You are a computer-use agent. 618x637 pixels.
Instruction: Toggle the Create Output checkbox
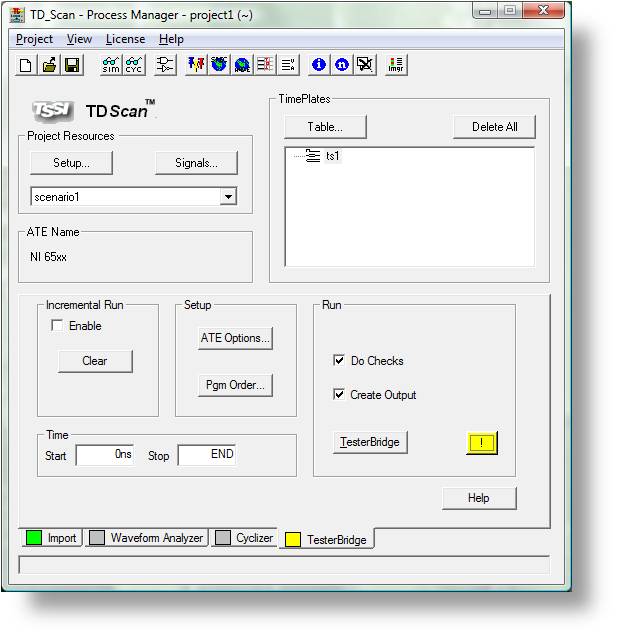(339, 395)
